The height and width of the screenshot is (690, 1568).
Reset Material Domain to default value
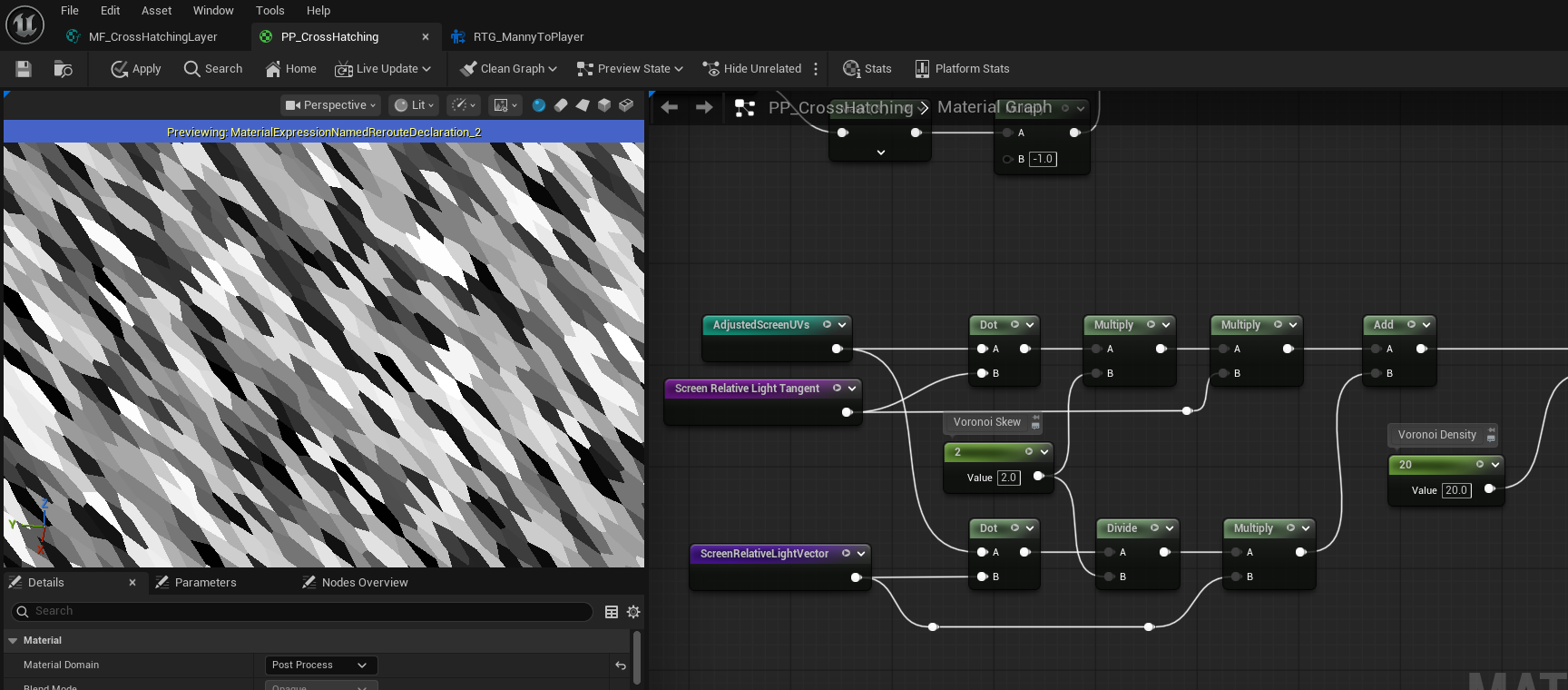621,665
